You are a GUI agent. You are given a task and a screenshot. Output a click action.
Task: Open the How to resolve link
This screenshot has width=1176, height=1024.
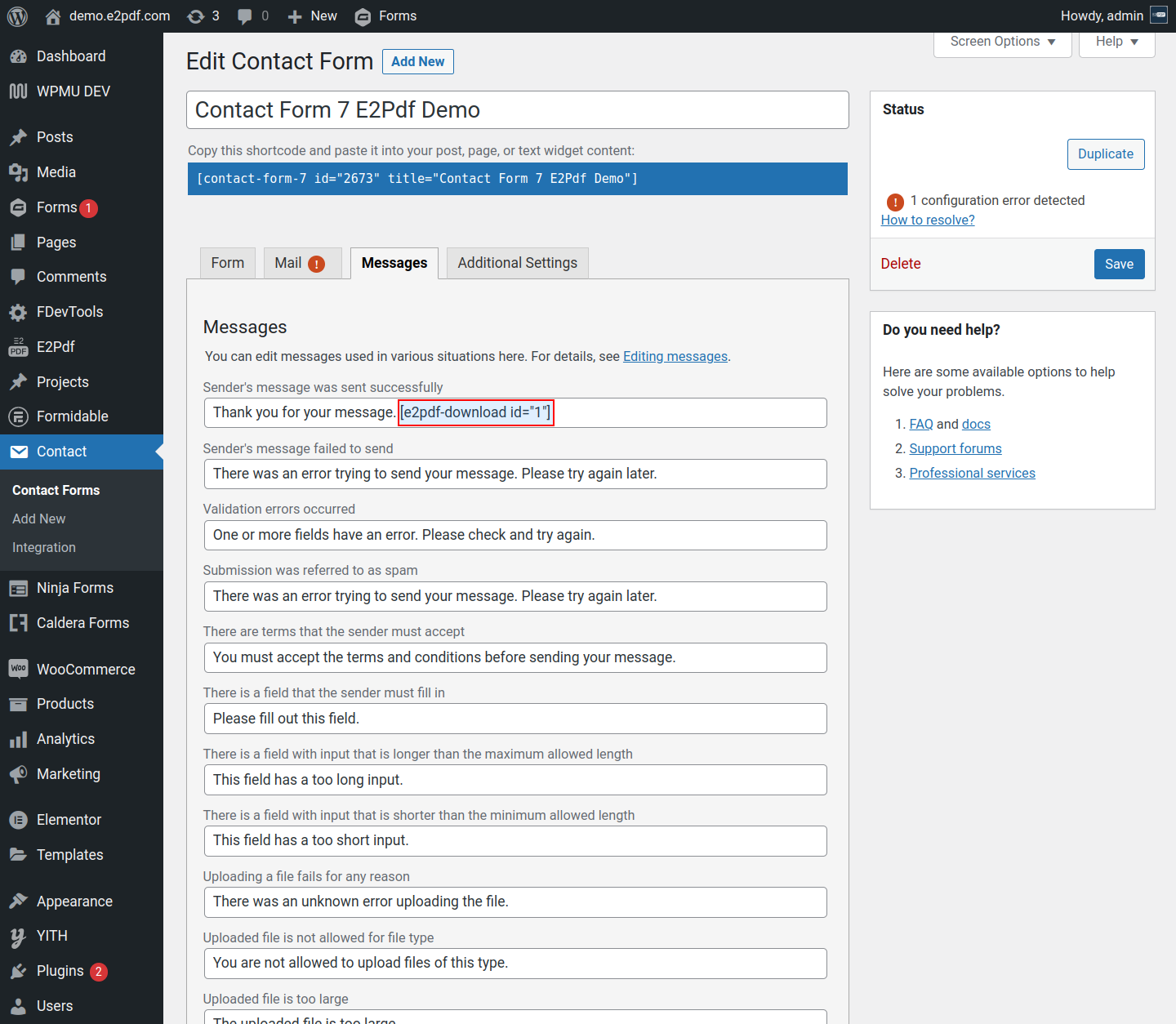[927, 220]
